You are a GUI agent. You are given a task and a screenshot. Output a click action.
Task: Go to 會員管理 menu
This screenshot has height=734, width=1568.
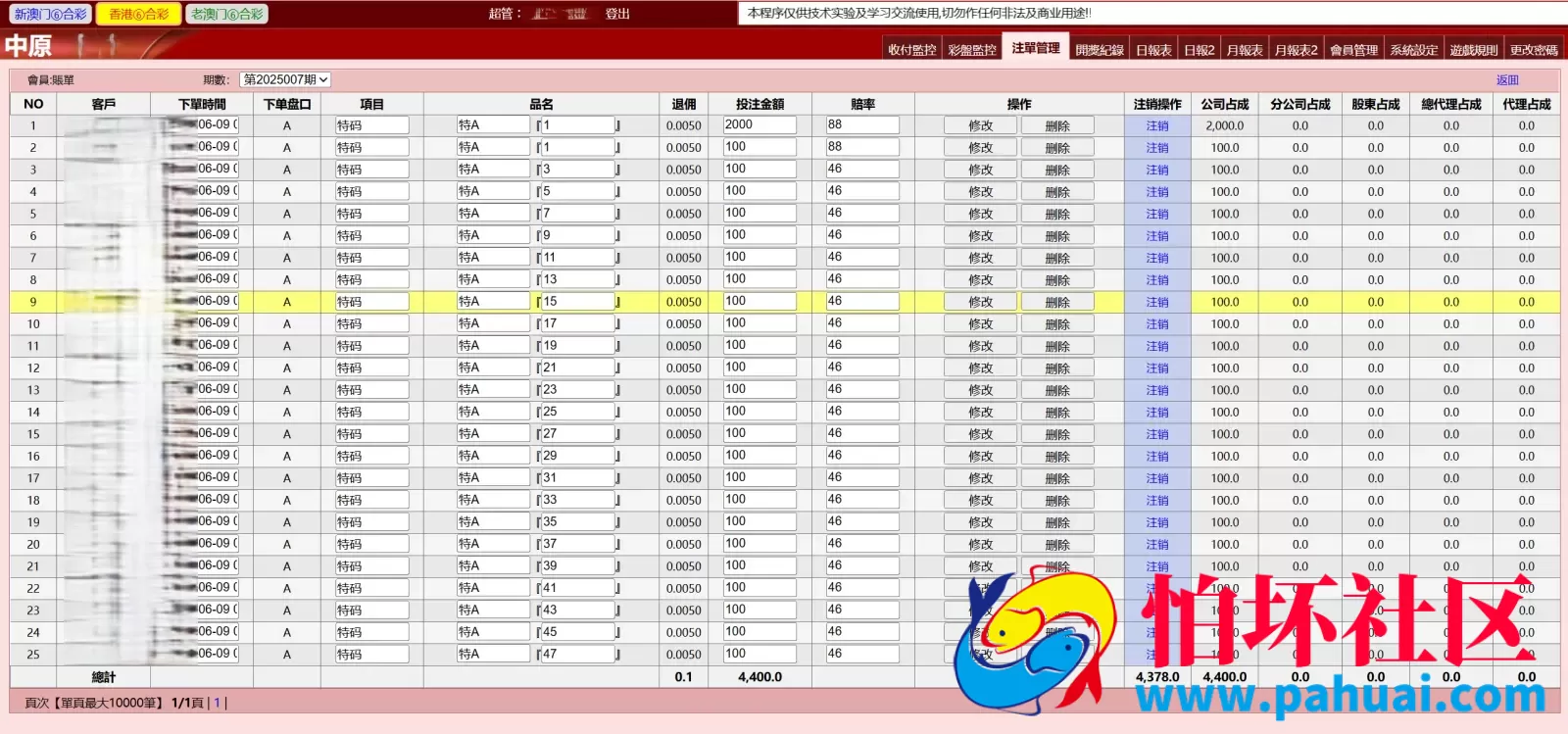click(x=1353, y=50)
